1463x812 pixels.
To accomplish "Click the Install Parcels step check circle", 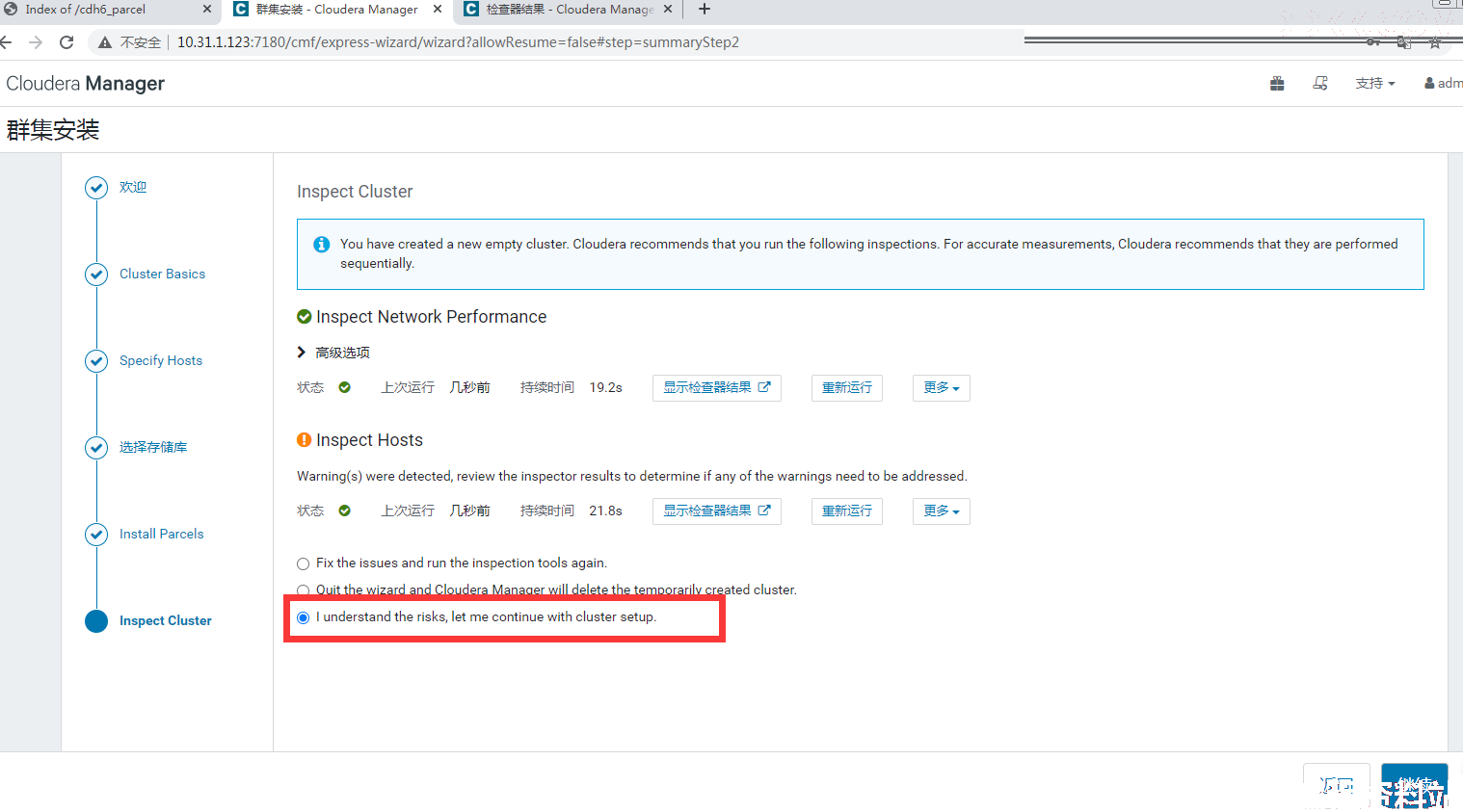I will click(96, 535).
